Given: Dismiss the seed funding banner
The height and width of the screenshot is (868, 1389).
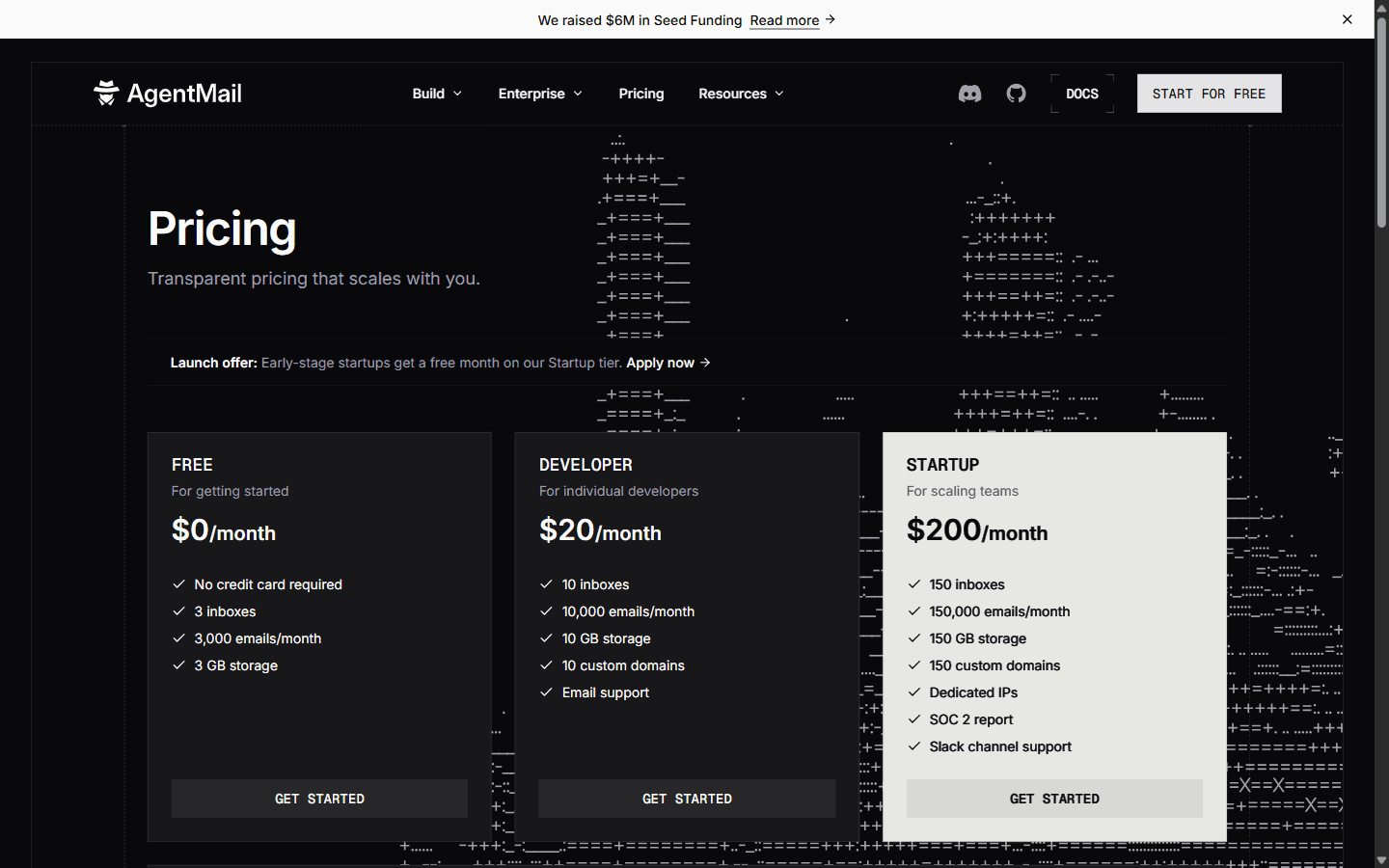Looking at the screenshot, I should point(1348,19).
